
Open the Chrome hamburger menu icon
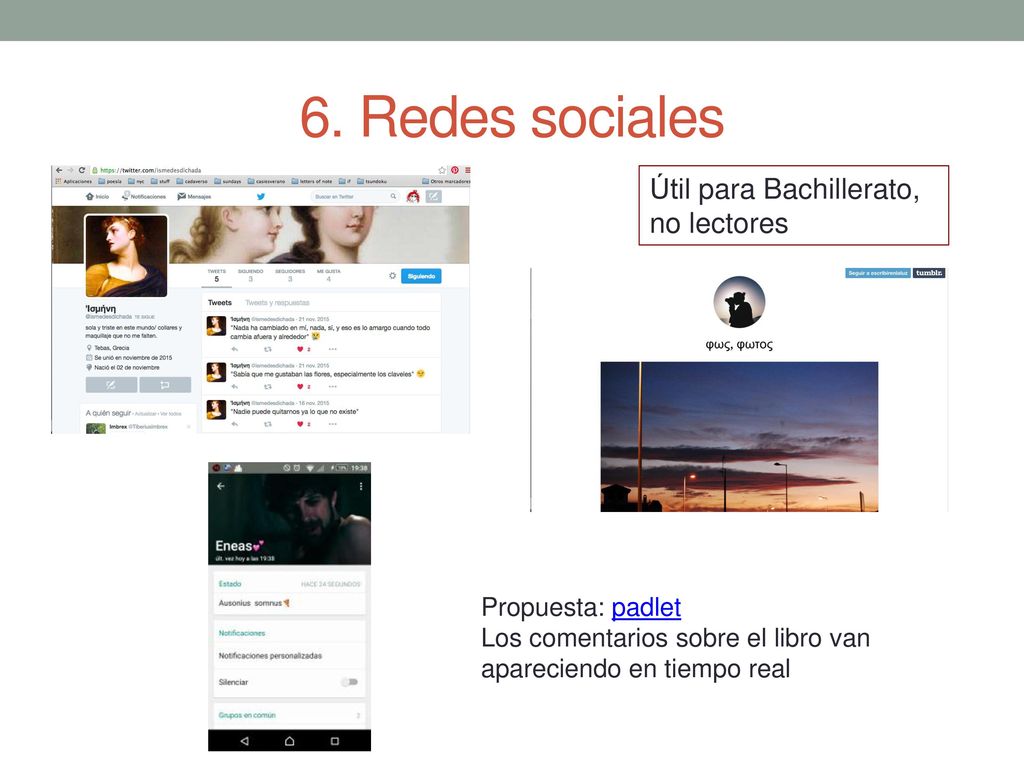coord(467,170)
